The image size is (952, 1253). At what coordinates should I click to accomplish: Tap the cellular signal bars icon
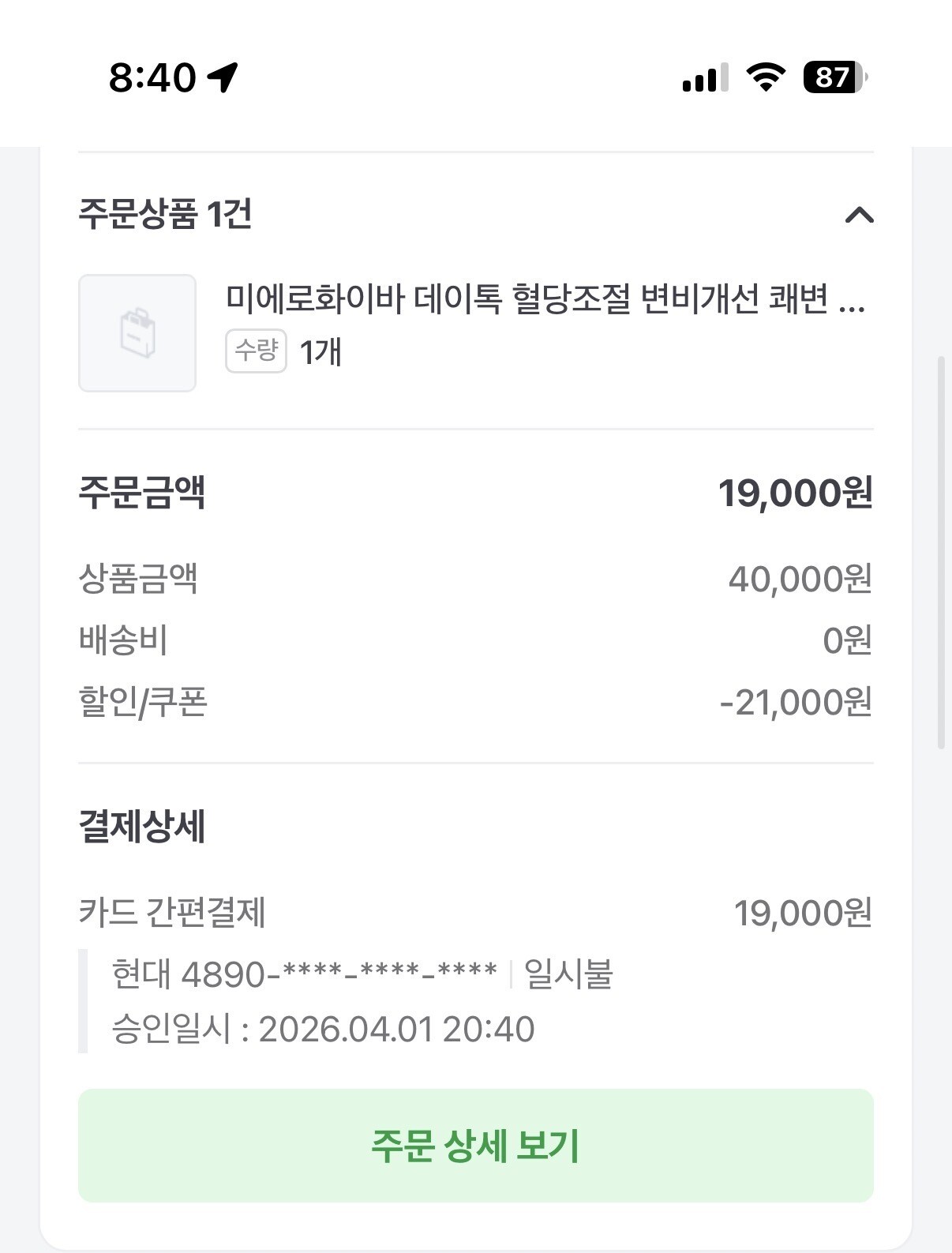(705, 78)
